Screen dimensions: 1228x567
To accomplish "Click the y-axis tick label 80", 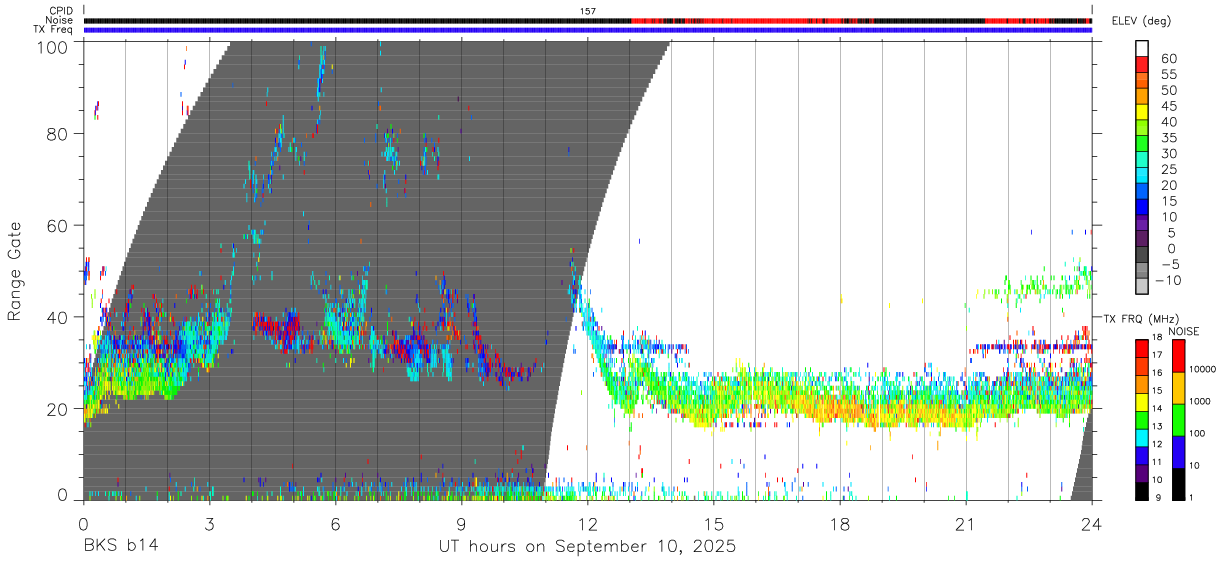I will click(58, 134).
